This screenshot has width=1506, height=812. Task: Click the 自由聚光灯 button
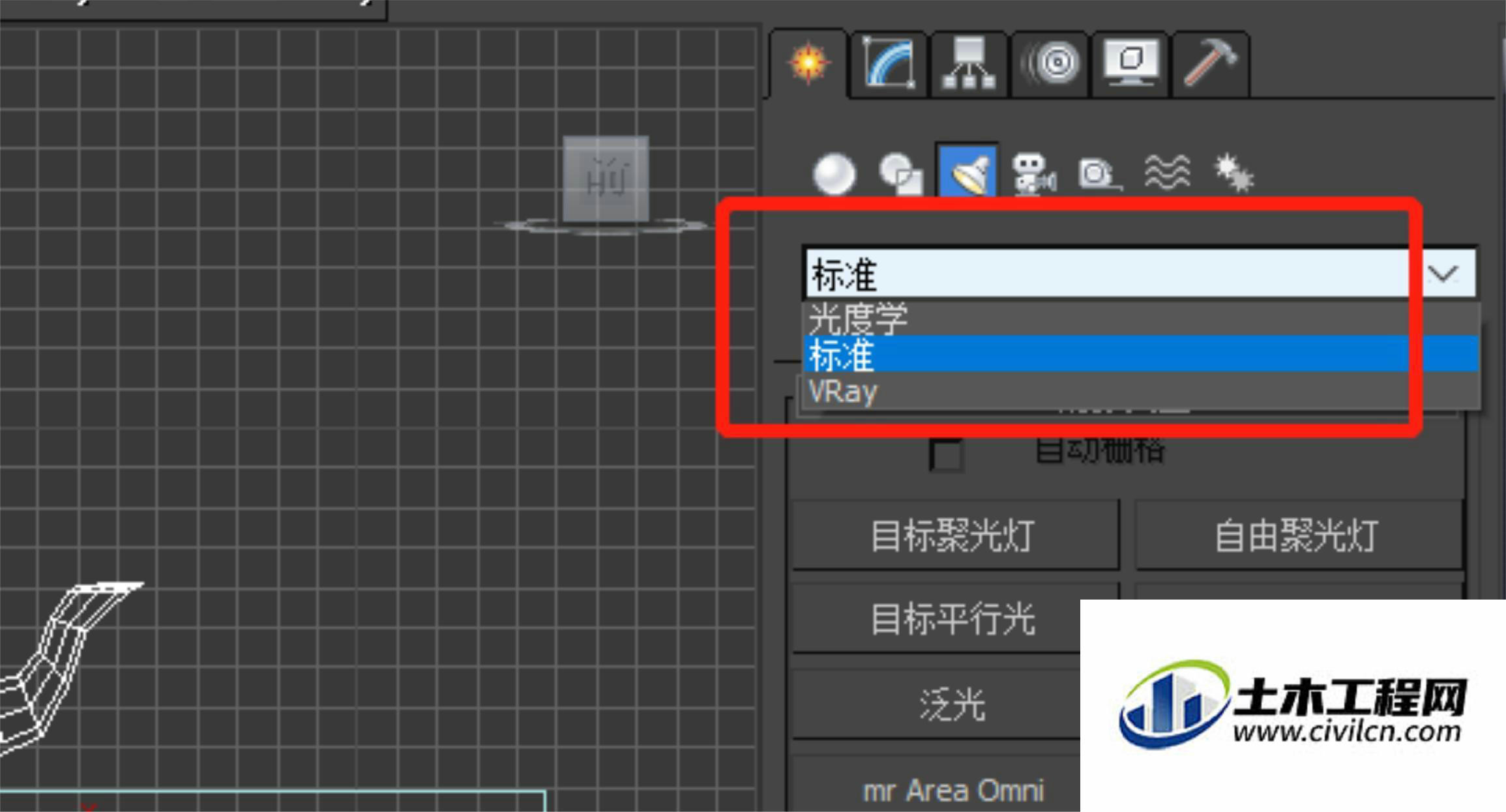(1299, 536)
